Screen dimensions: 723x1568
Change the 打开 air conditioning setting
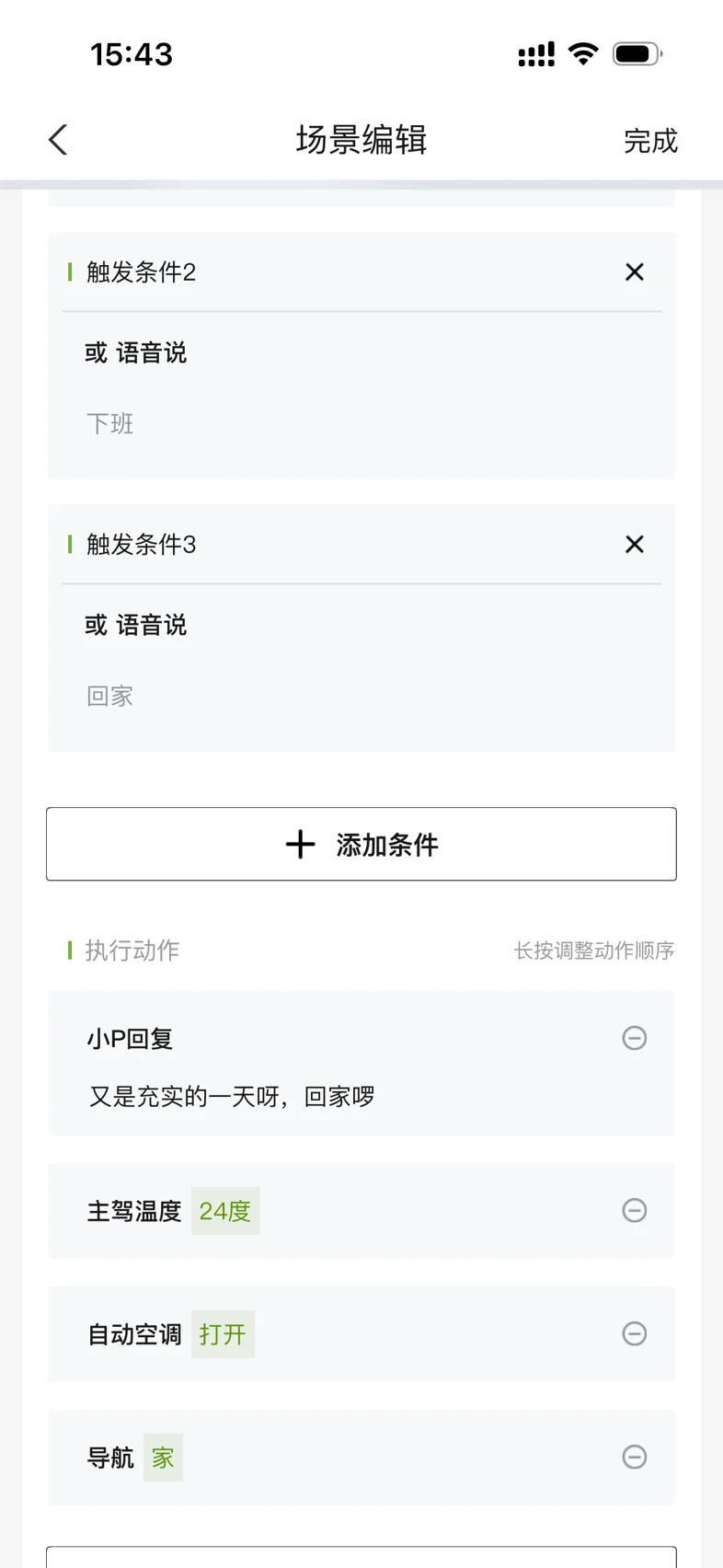tap(223, 1334)
